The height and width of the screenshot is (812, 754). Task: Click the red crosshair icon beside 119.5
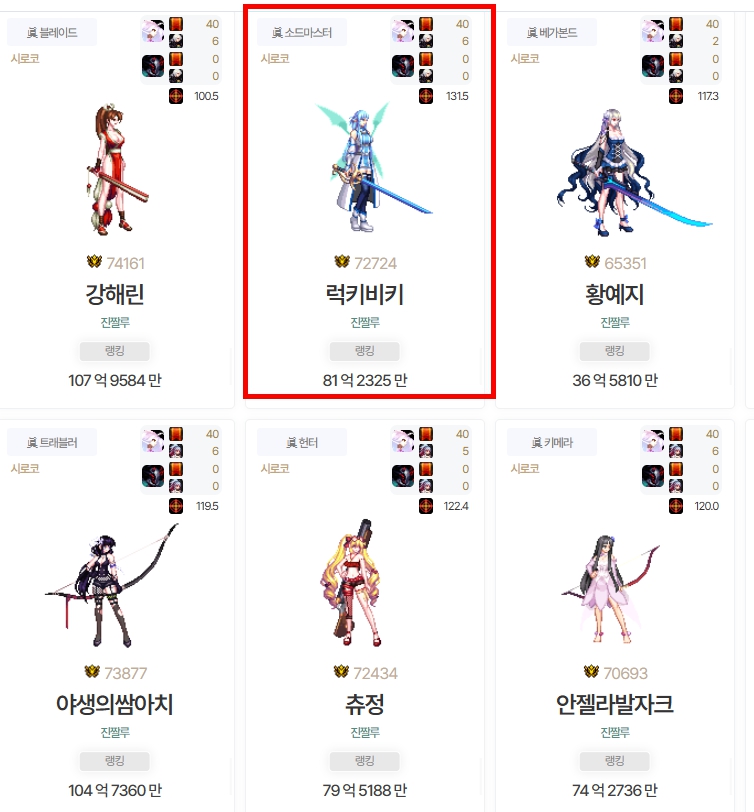pos(176,506)
